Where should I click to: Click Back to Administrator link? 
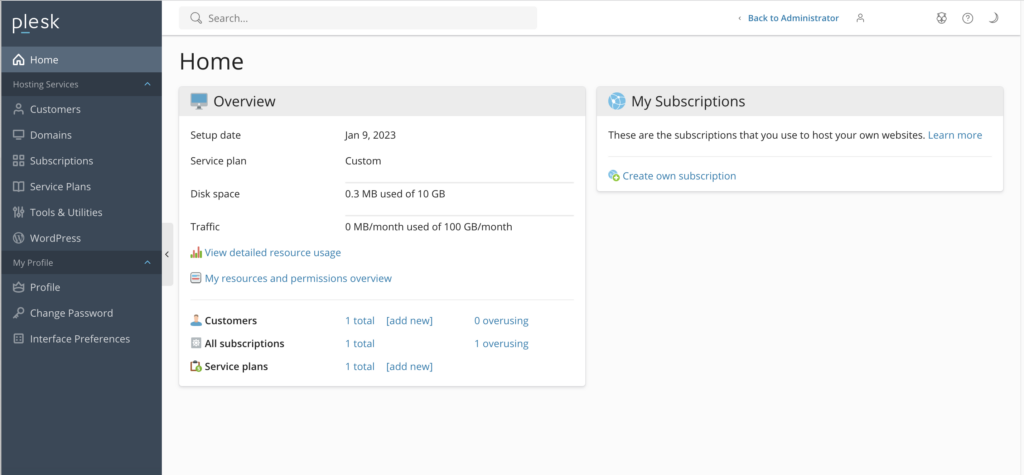click(x=793, y=18)
